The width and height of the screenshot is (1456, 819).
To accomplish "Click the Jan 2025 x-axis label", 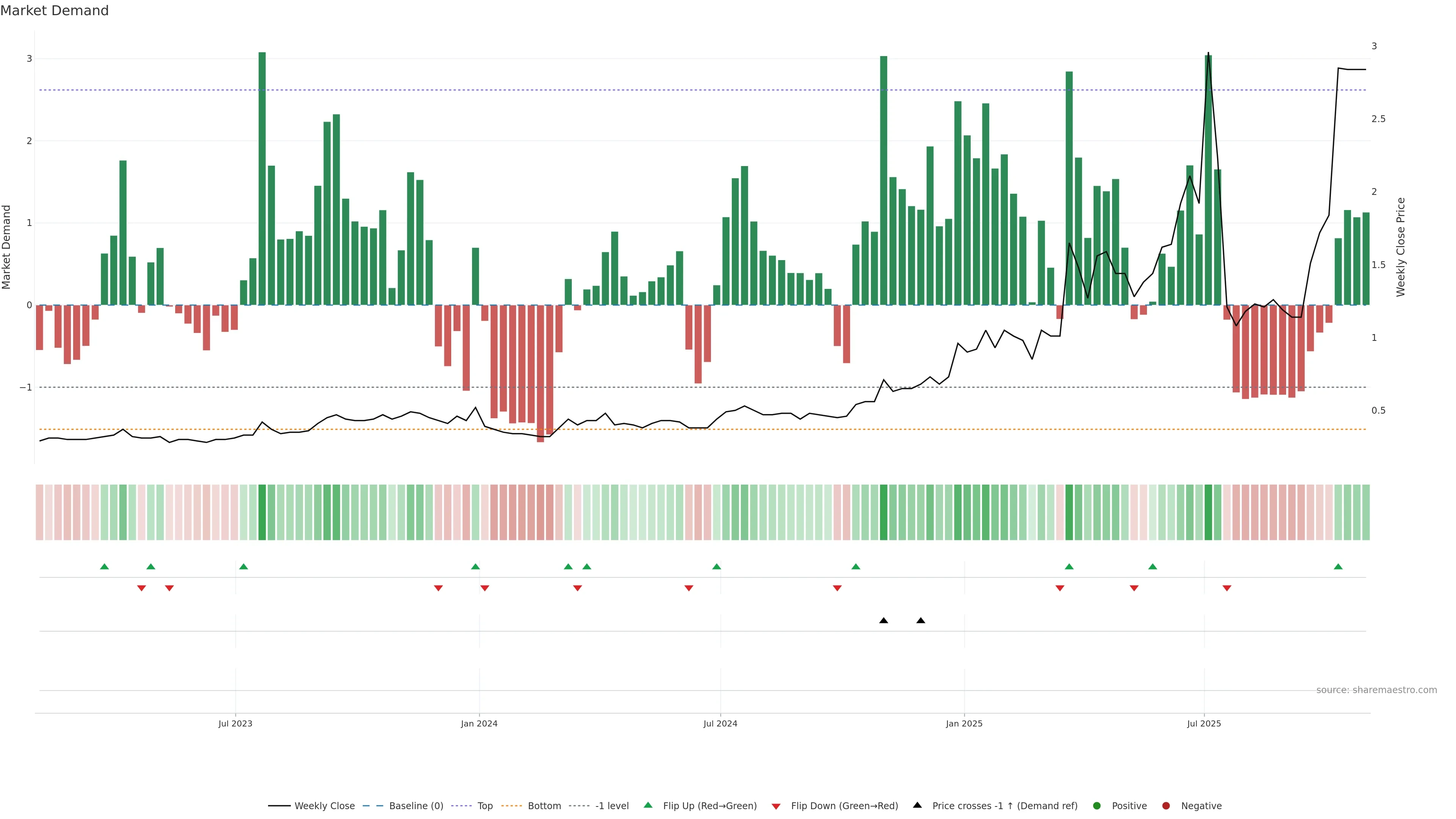I will coord(964,723).
